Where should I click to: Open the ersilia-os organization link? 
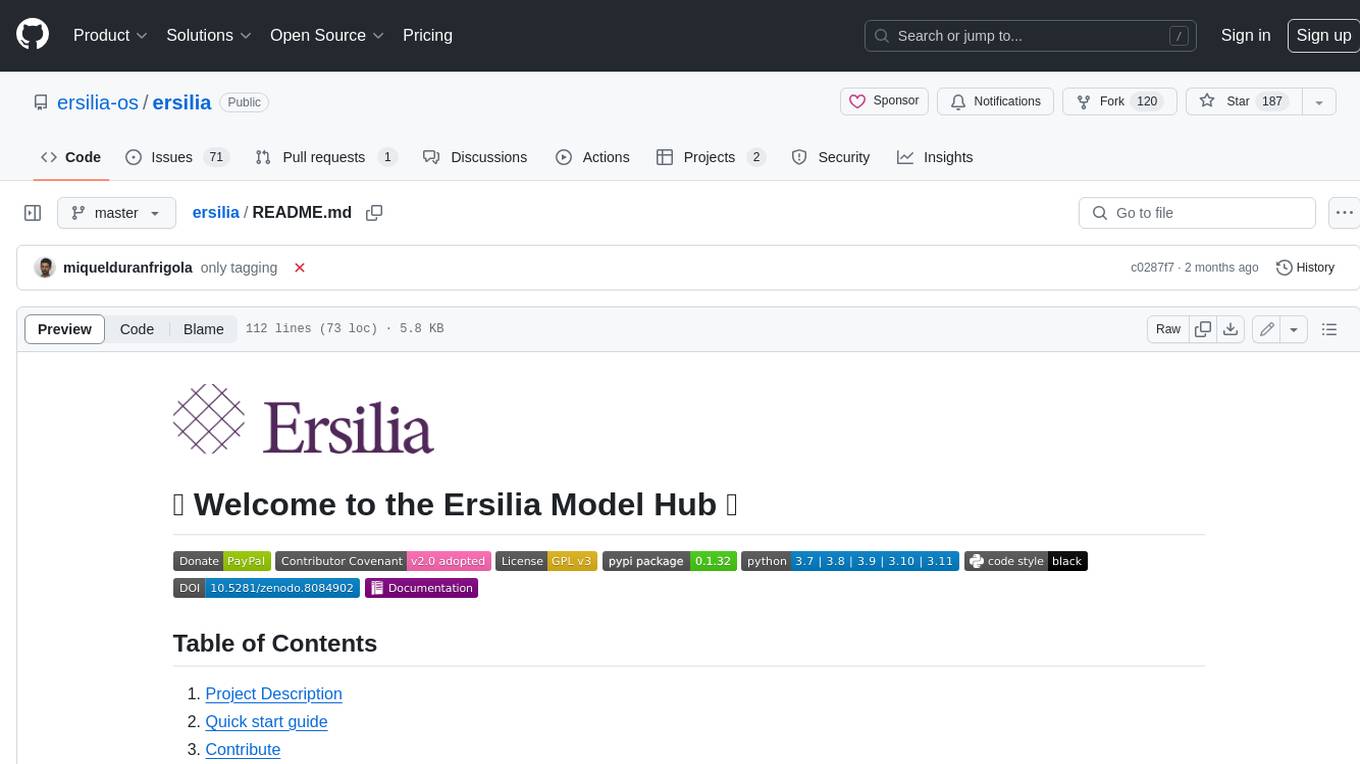tap(98, 102)
